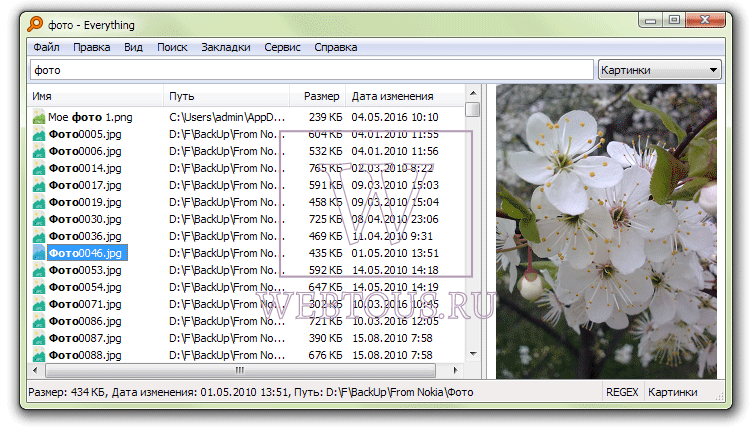Screen dimensions: 752x427
Task: Click the file icon beside Фото0071.jpg
Action: pyautogui.click(x=38, y=304)
